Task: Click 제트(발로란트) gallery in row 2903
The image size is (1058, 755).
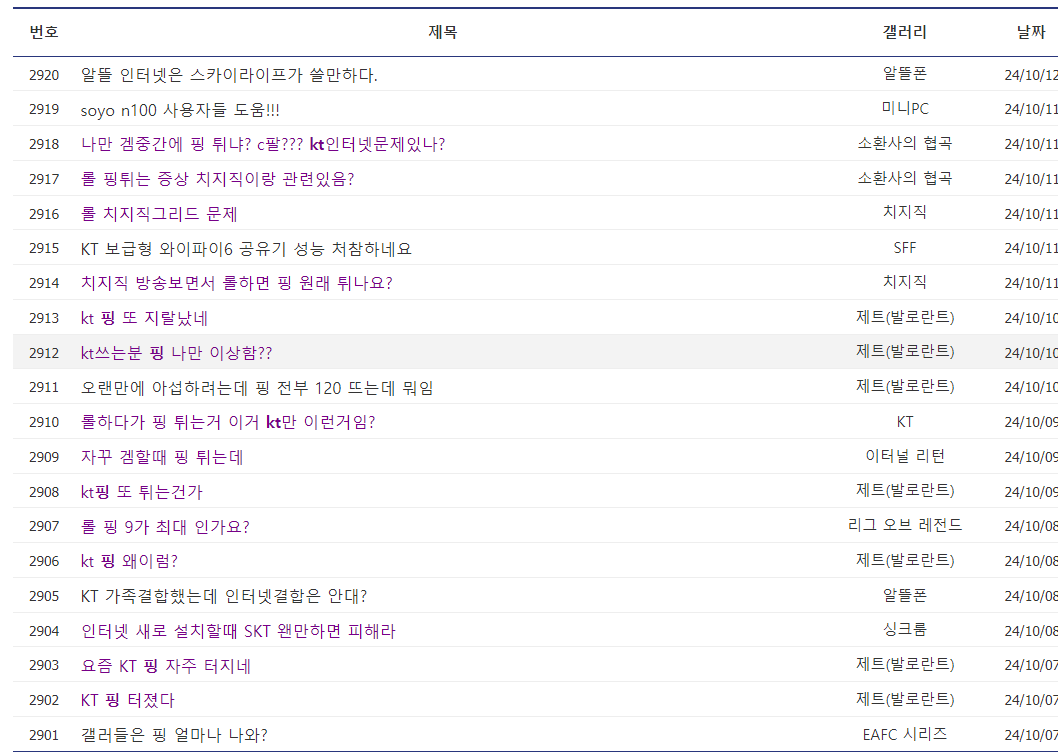Action: coord(905,665)
